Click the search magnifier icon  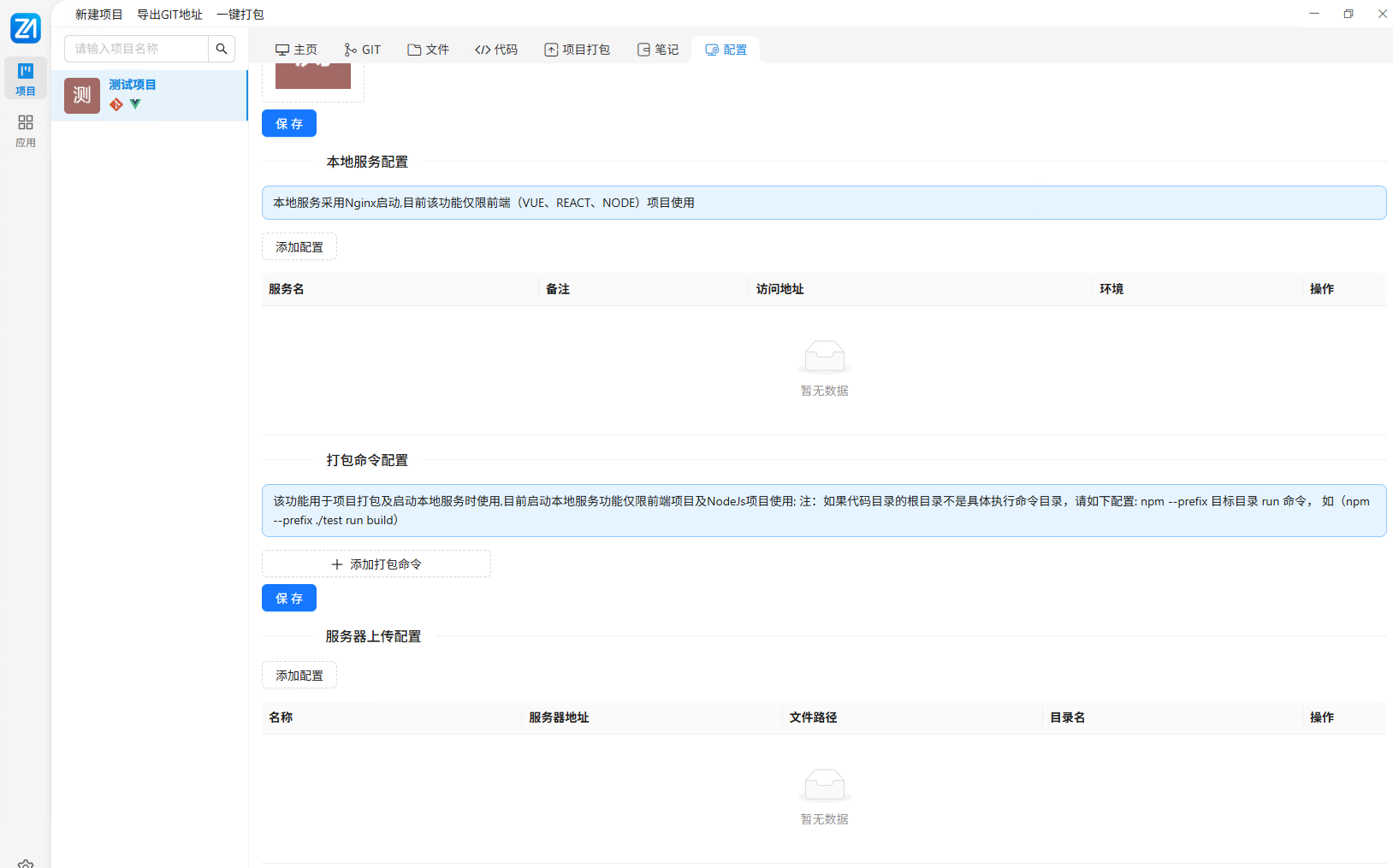point(222,49)
